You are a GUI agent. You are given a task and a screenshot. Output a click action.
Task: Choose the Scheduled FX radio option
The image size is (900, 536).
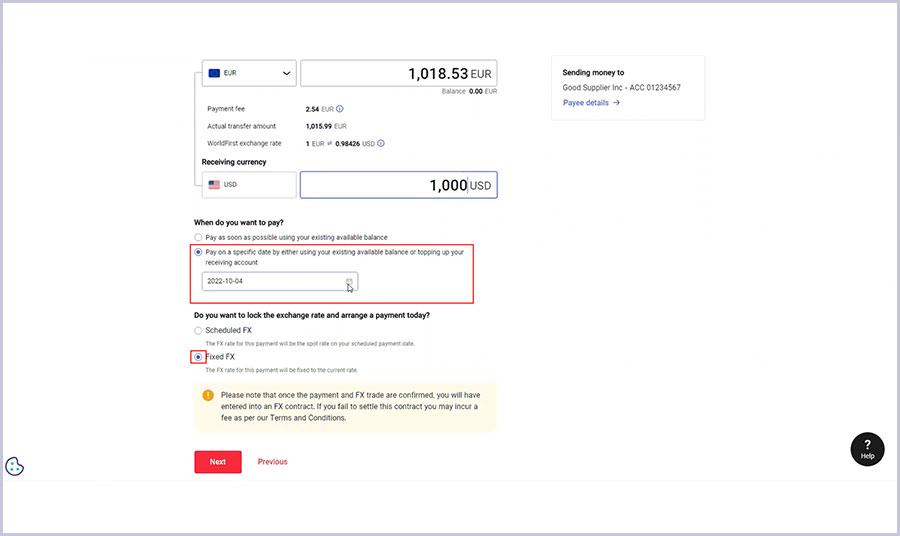pyautogui.click(x=198, y=330)
